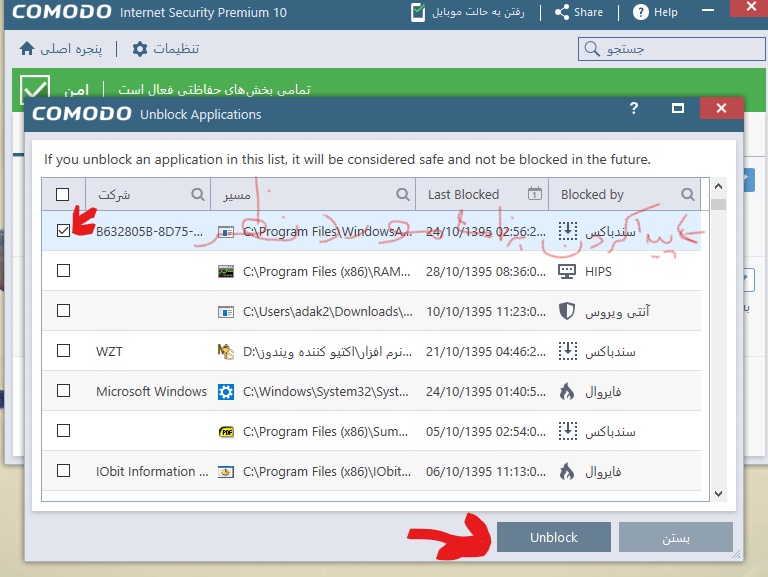768x577 pixels.
Task: Sort by Blocked by column header
Action: [624, 194]
